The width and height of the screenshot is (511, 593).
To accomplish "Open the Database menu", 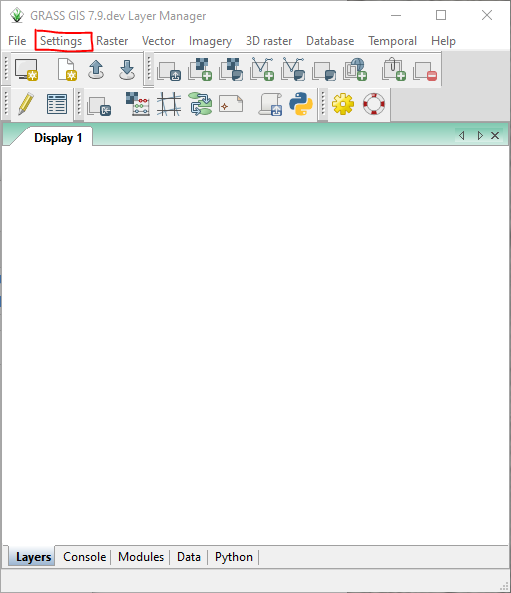I will pos(330,41).
